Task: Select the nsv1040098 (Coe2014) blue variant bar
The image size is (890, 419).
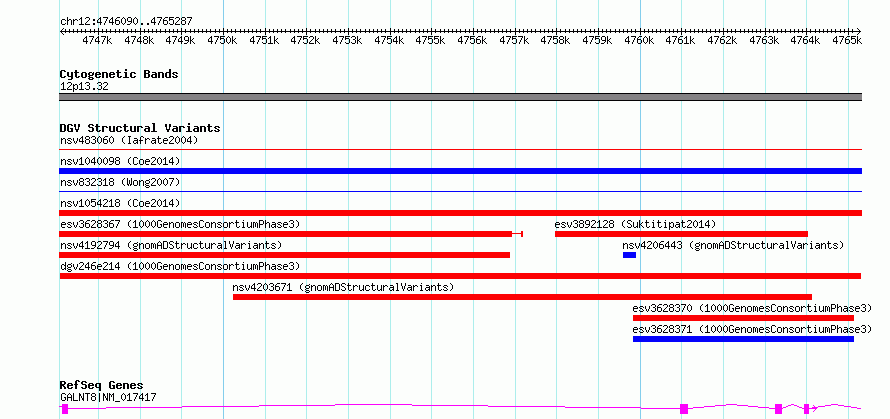Action: coord(461,171)
